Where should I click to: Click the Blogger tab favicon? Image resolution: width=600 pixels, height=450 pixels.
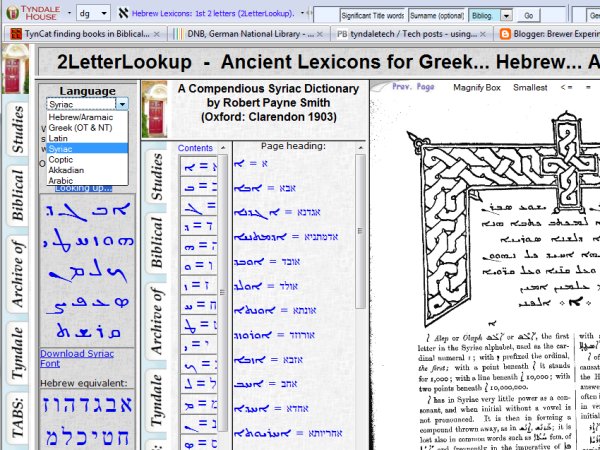coord(505,34)
